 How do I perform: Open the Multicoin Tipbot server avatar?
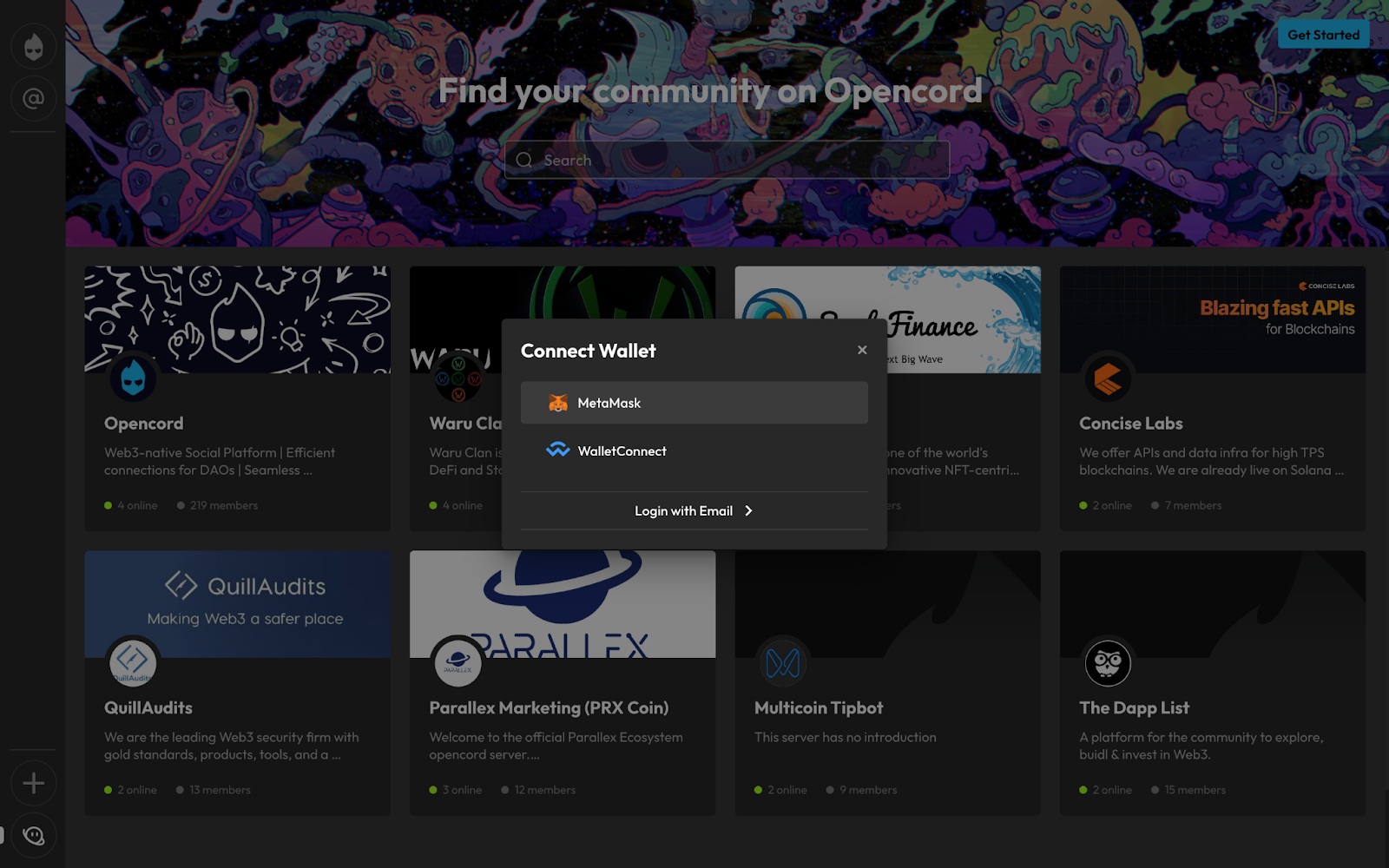click(x=783, y=663)
